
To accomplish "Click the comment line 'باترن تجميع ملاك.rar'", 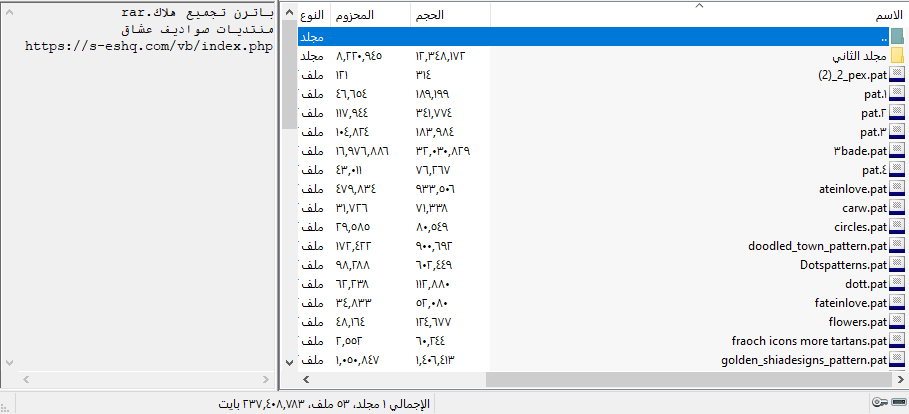I will coord(197,12).
